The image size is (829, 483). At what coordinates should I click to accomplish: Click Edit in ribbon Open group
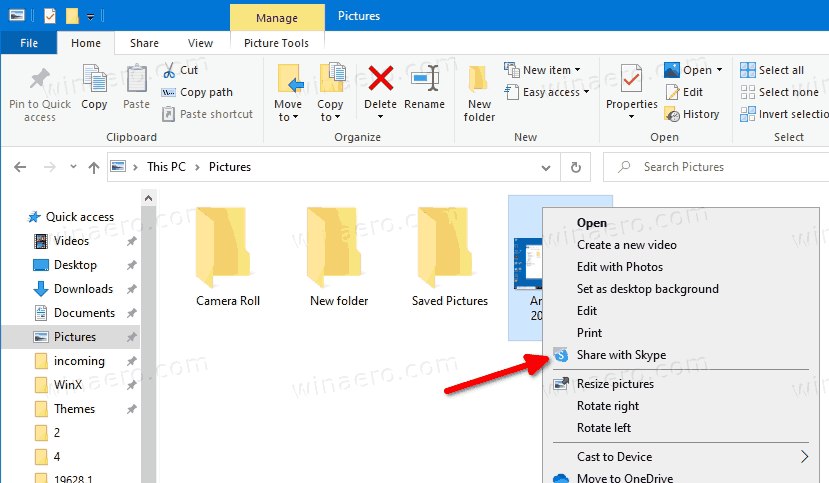pyautogui.click(x=684, y=92)
